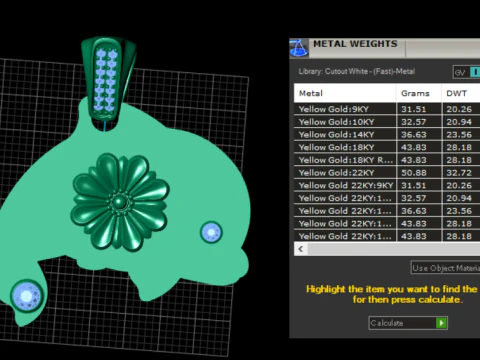Select the pendant bail with gems
This screenshot has height=360, width=480.
coord(108,80)
